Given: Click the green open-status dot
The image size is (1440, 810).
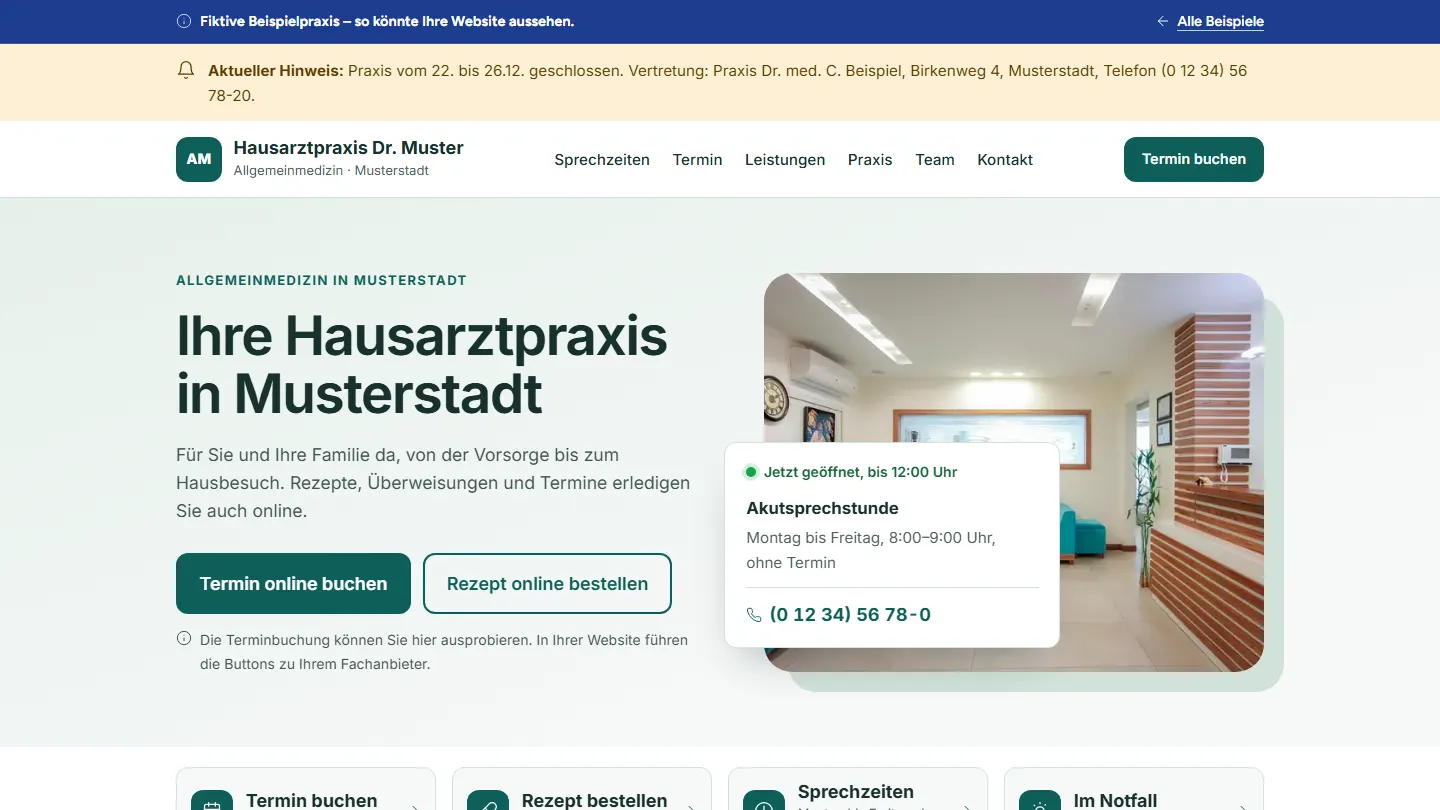Looking at the screenshot, I should pyautogui.click(x=751, y=472).
